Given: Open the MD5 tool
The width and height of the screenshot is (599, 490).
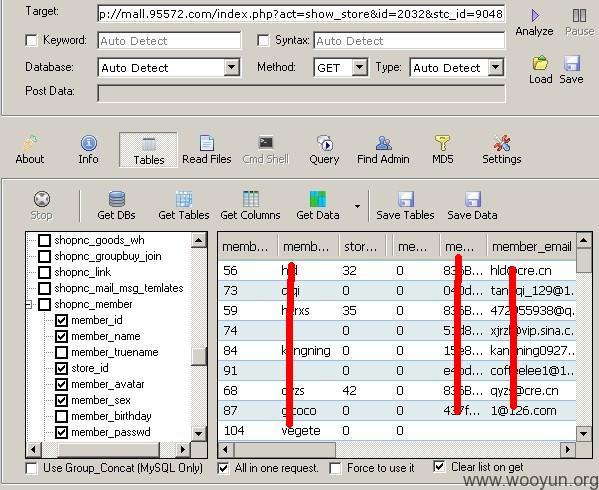Looking at the screenshot, I should 442,149.
